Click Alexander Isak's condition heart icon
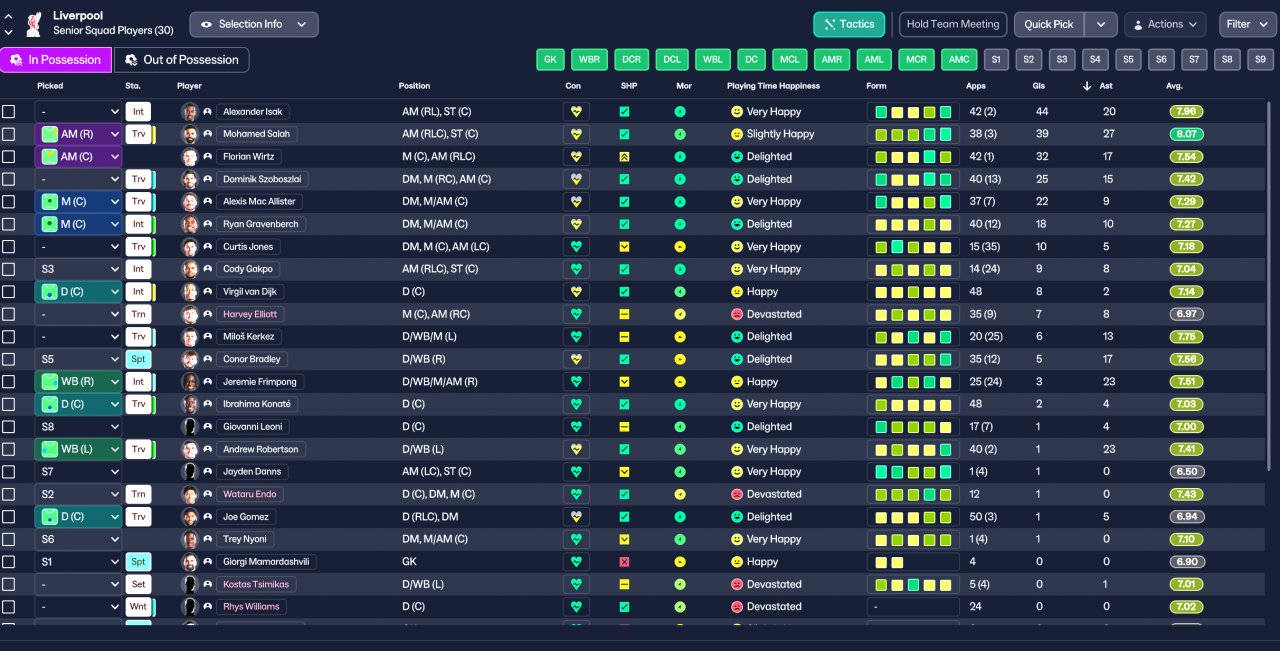This screenshot has width=1280, height=651. pyautogui.click(x=575, y=112)
